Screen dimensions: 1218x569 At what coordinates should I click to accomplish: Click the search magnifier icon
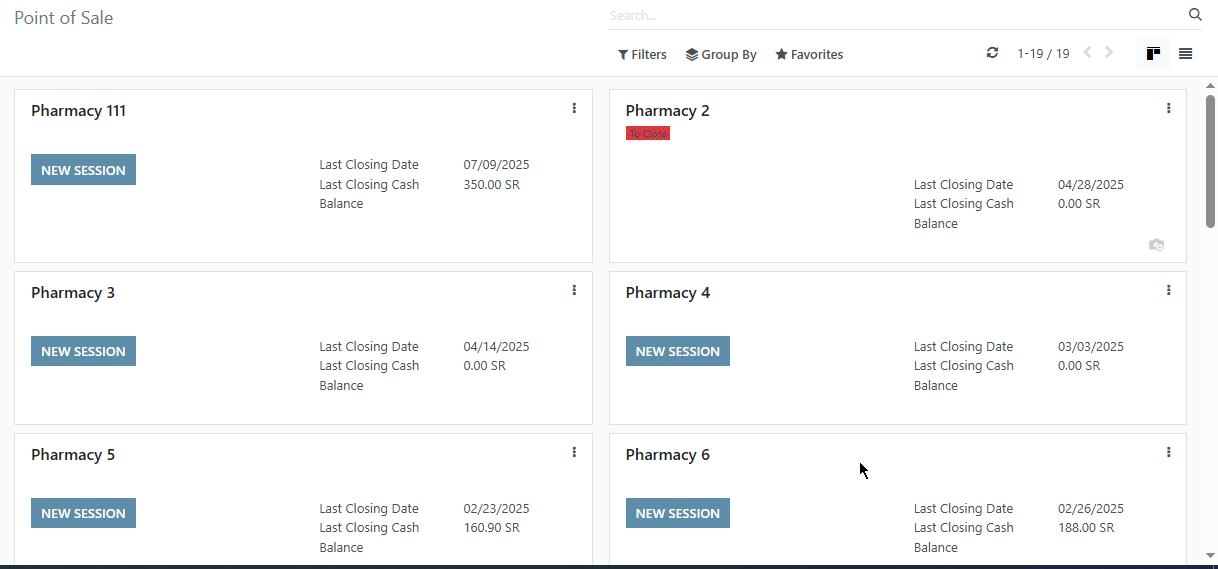click(x=1194, y=15)
